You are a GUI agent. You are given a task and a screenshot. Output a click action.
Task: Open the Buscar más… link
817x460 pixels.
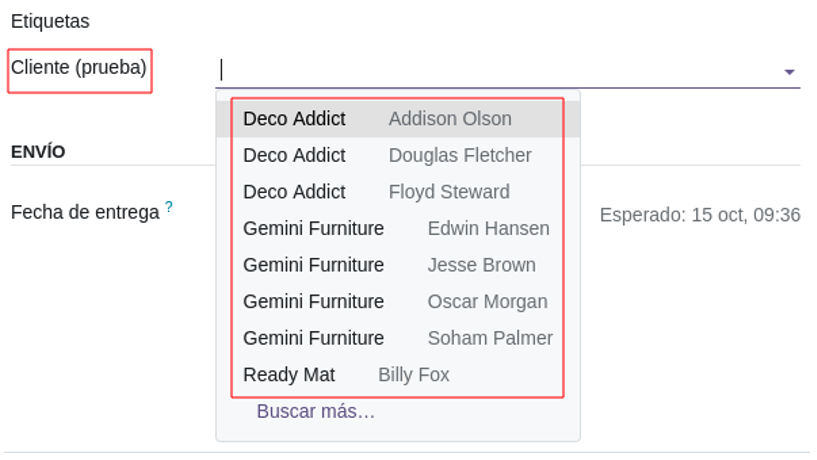click(315, 411)
